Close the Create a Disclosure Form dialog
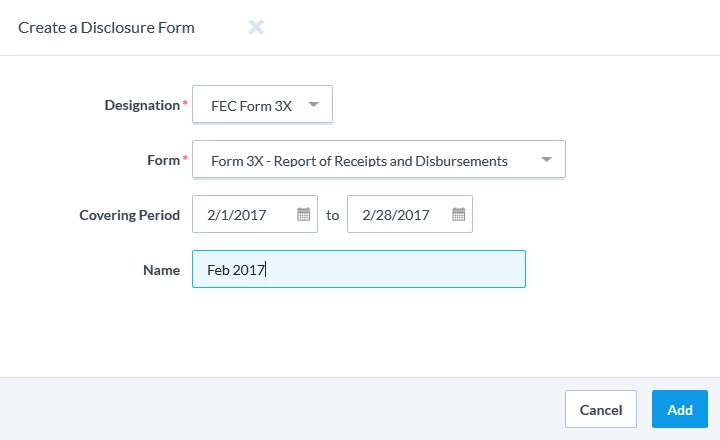The image size is (720, 440). (256, 27)
